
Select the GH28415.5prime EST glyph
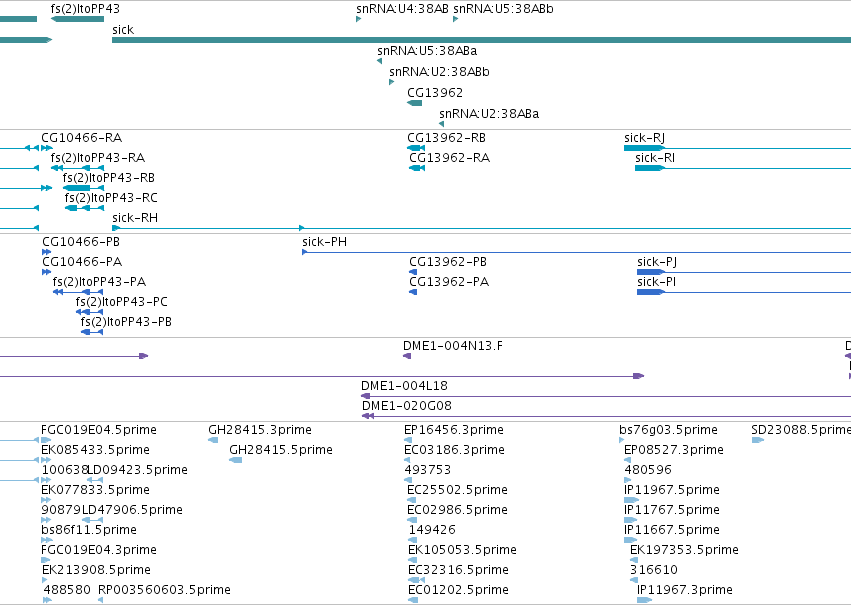coord(236,460)
